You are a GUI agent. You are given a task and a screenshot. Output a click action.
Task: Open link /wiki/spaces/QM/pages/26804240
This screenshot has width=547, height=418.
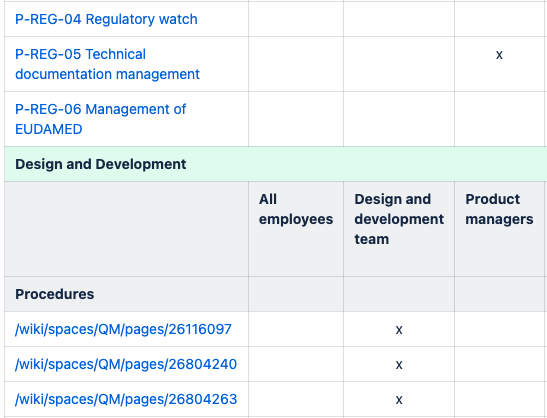coord(126,364)
